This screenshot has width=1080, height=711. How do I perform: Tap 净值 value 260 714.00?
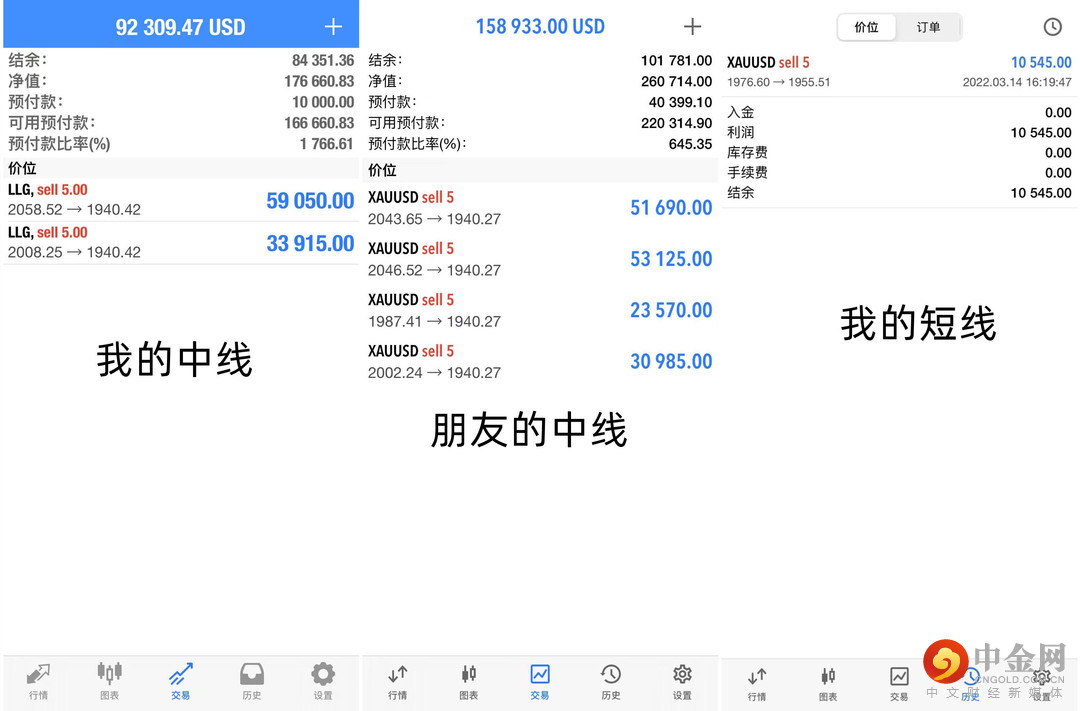pyautogui.click(x=676, y=81)
